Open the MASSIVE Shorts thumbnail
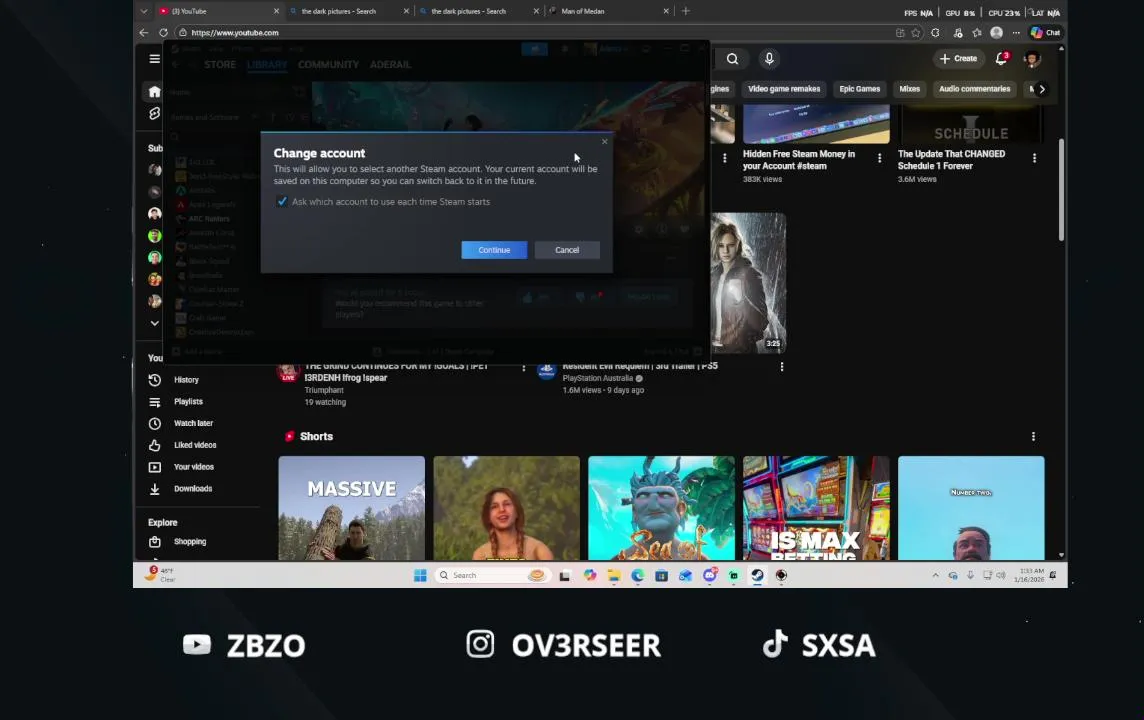Viewport: 1144px width, 720px height. 351,508
